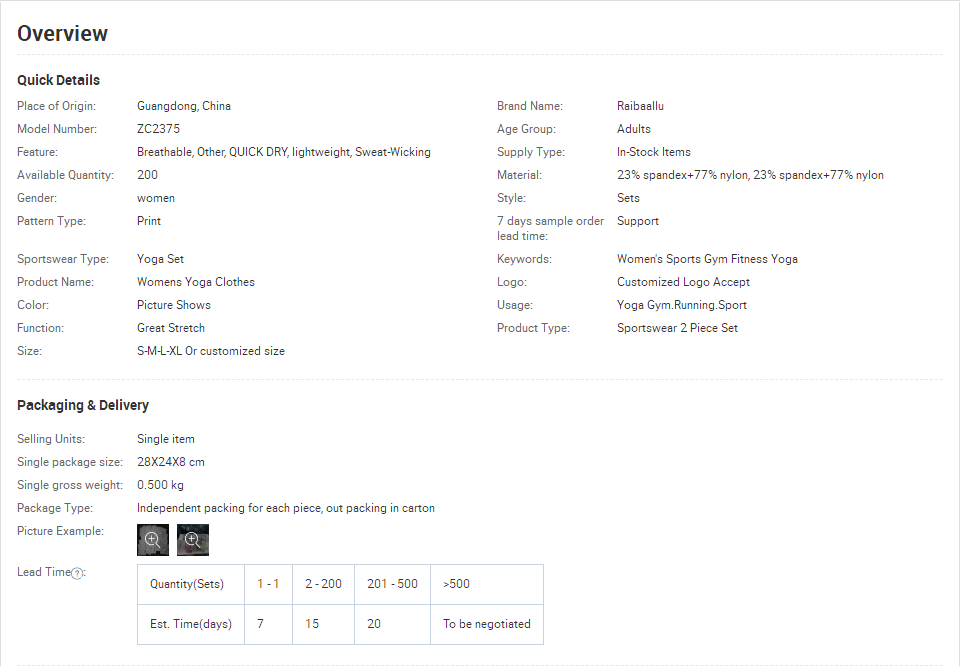Click the model number ZC2375
Image resolution: width=960 pixels, height=666 pixels.
(159, 129)
